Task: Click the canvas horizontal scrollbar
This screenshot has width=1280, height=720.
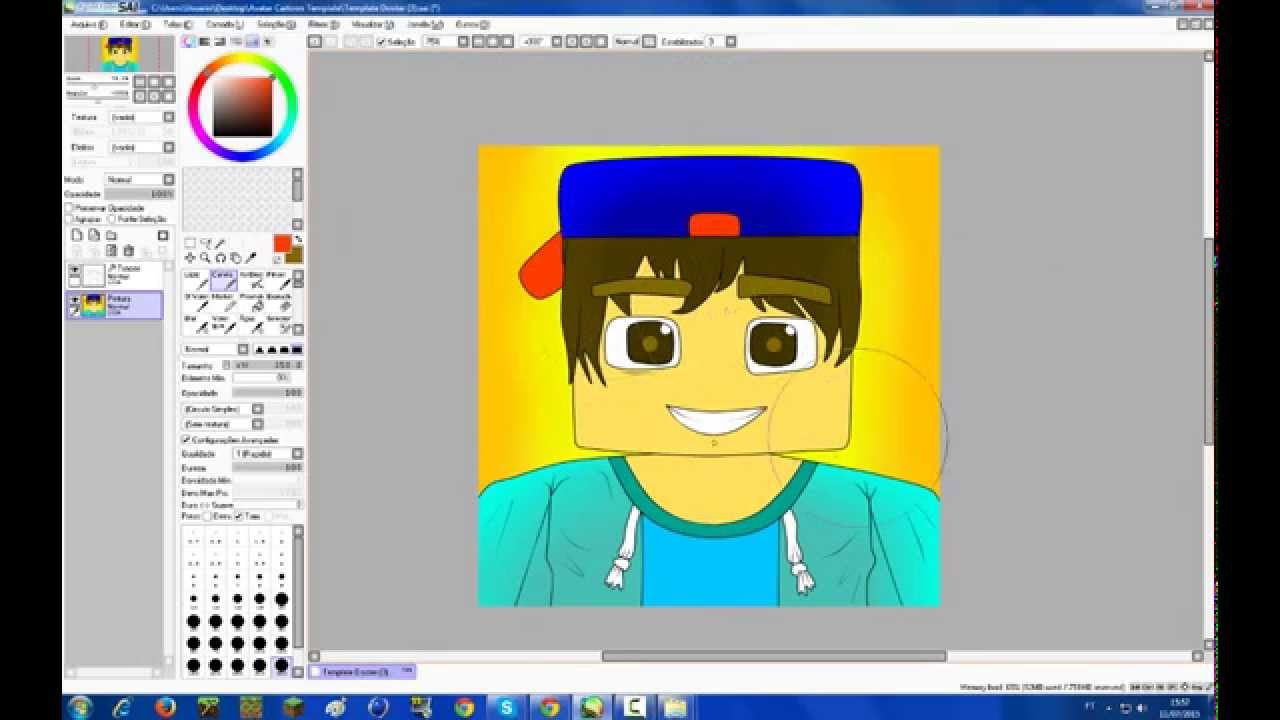Action: (x=773, y=656)
